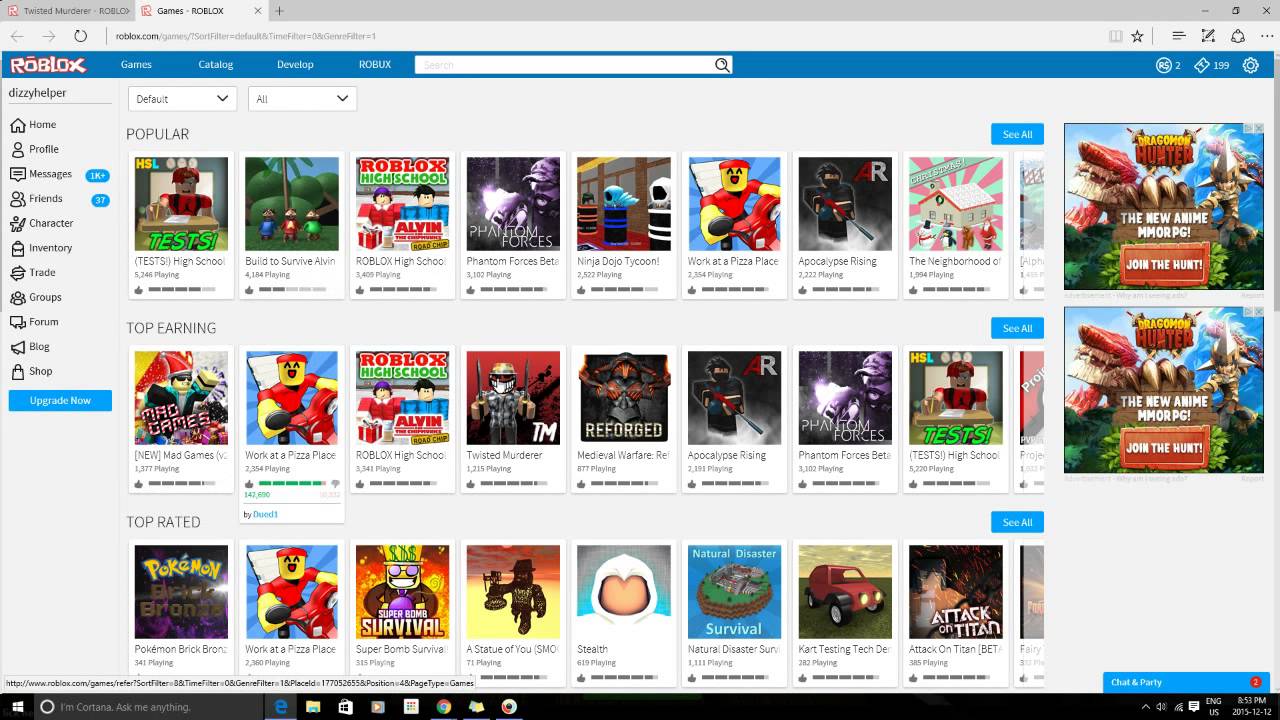The image size is (1280, 720).
Task: Click the Character sidebar icon
Action: tap(18, 223)
